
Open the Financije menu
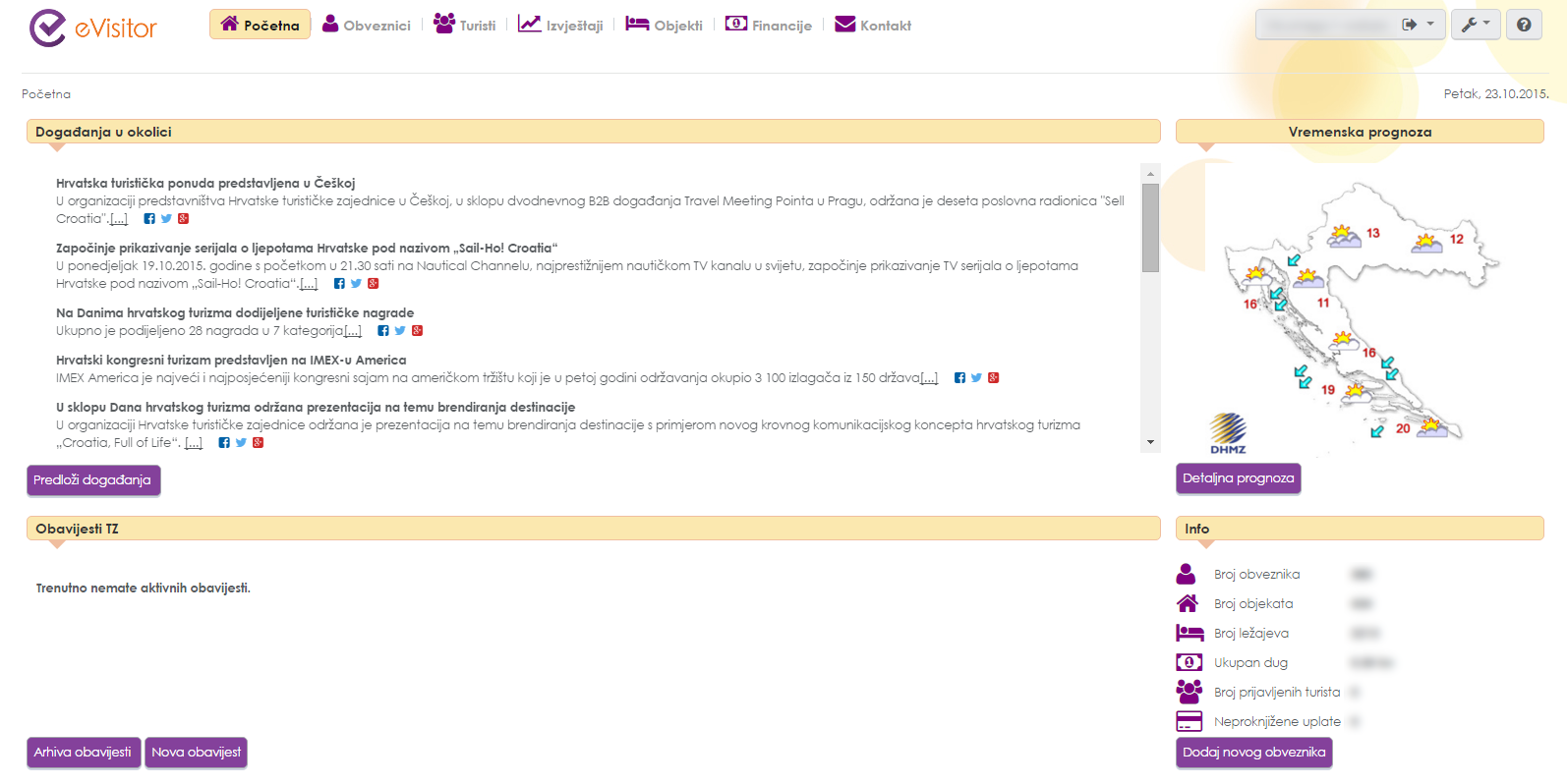click(x=769, y=25)
